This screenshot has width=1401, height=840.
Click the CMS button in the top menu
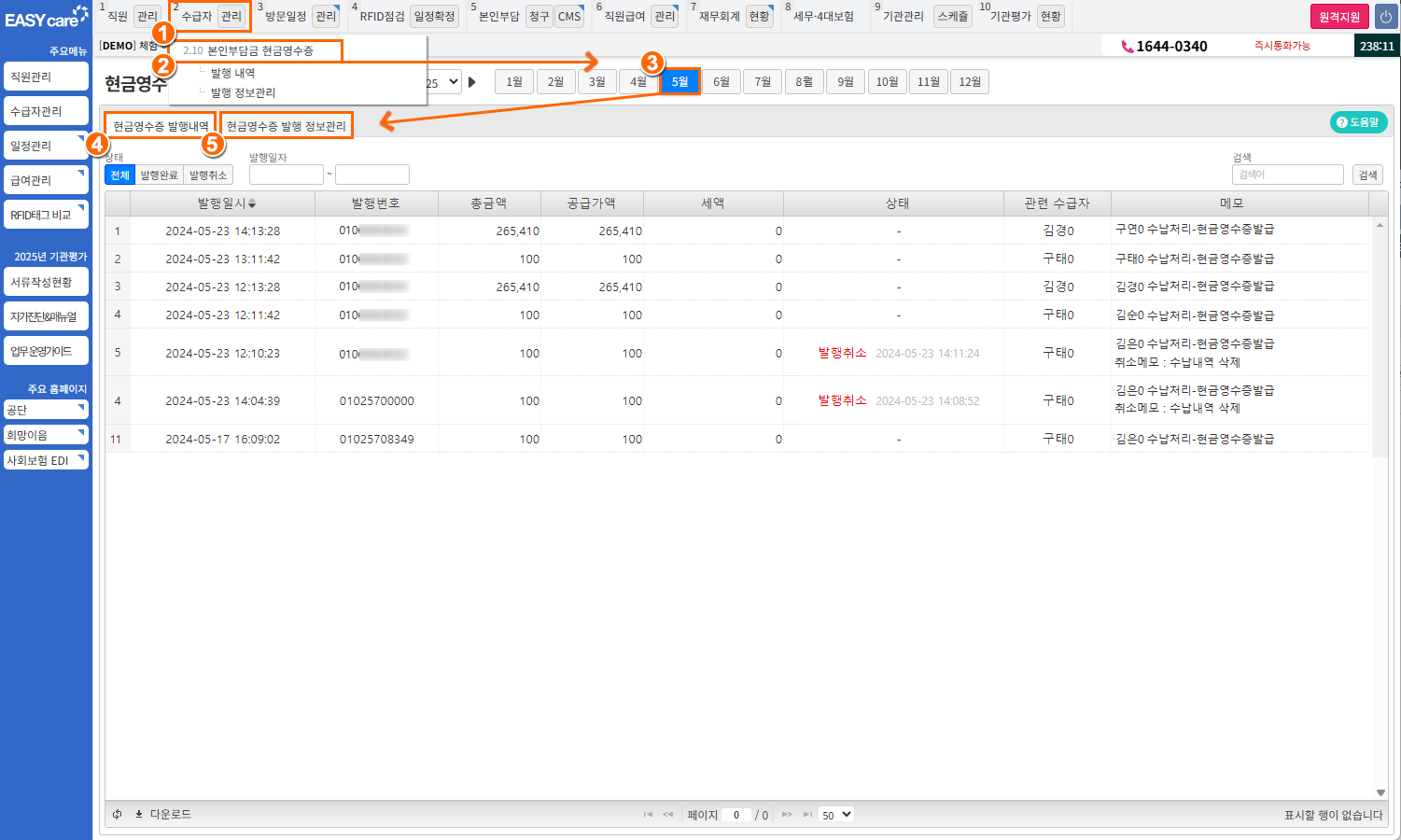(x=569, y=16)
